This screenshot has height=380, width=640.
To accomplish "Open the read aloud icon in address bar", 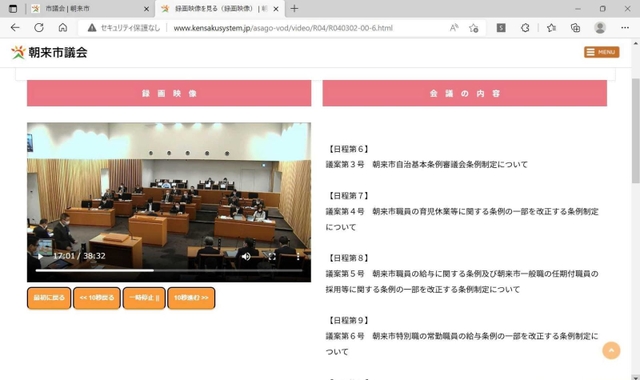I will coord(454,28).
